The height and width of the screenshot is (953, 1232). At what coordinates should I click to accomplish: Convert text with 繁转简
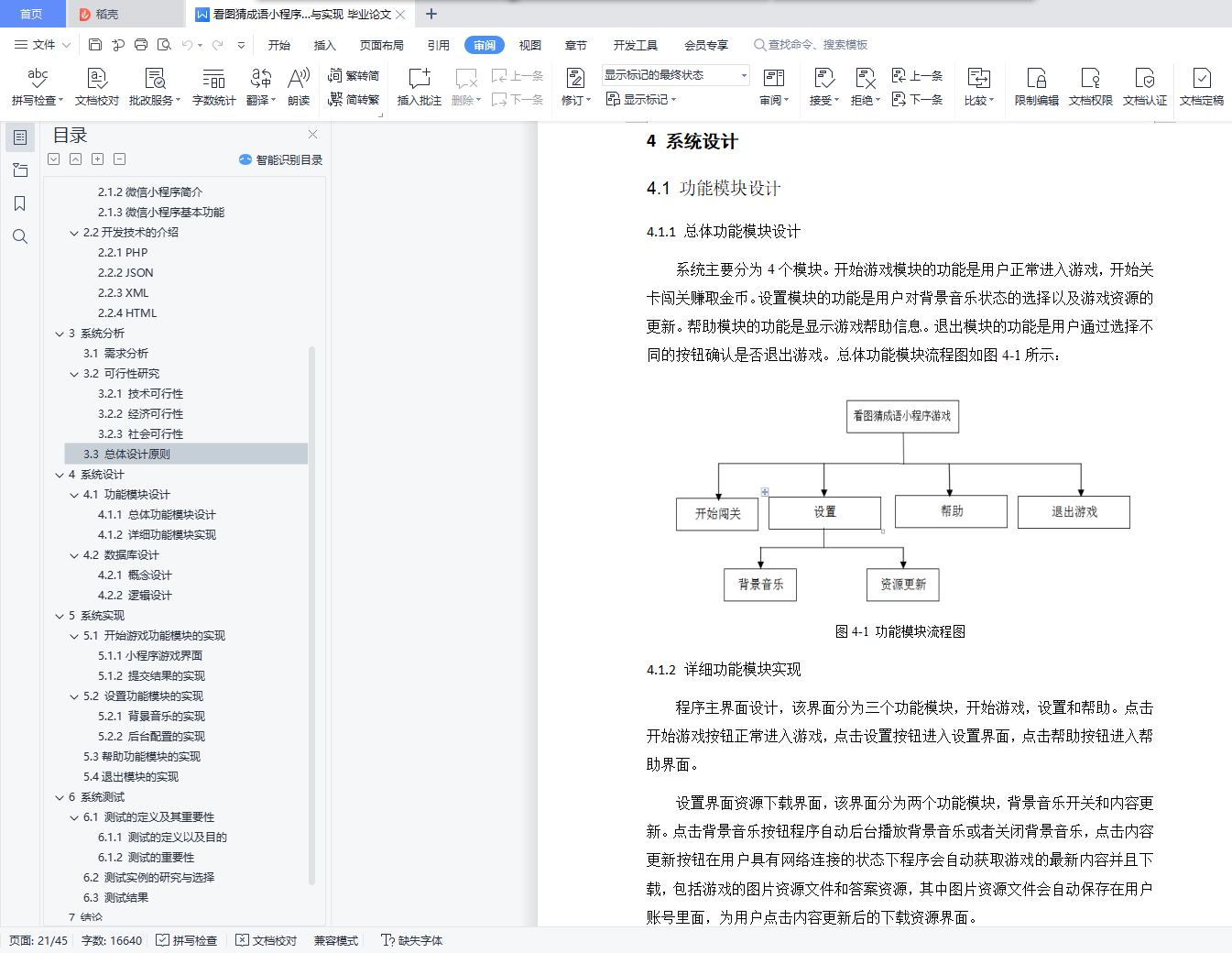click(x=354, y=75)
